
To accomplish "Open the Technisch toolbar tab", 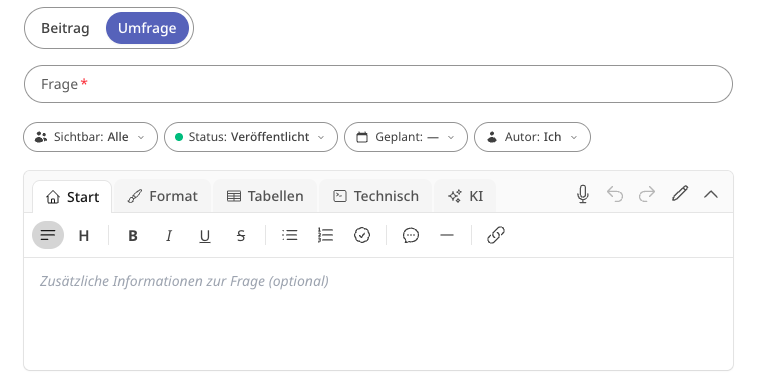I will (376, 196).
